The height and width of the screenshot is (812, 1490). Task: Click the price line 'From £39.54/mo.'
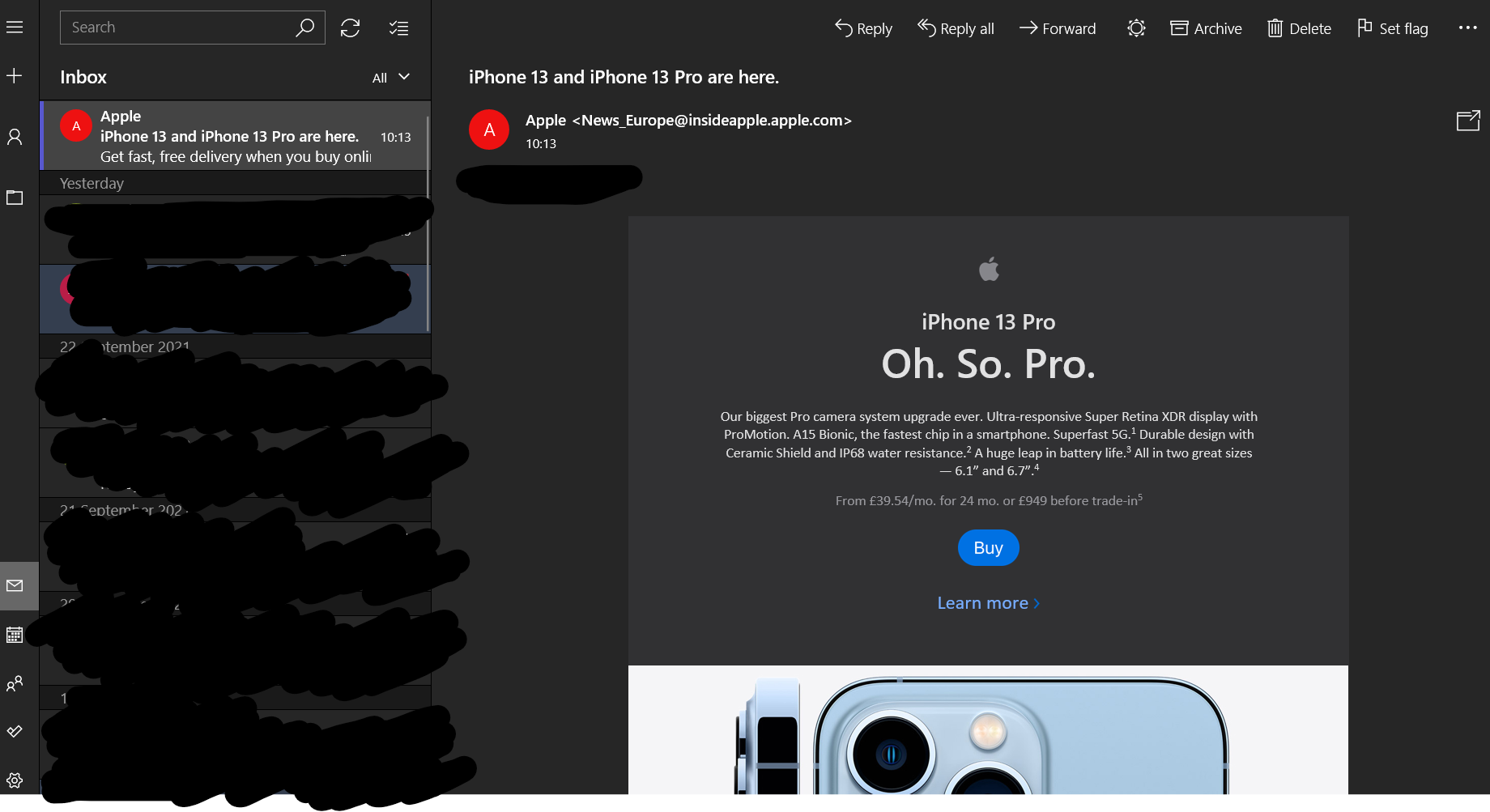(989, 500)
